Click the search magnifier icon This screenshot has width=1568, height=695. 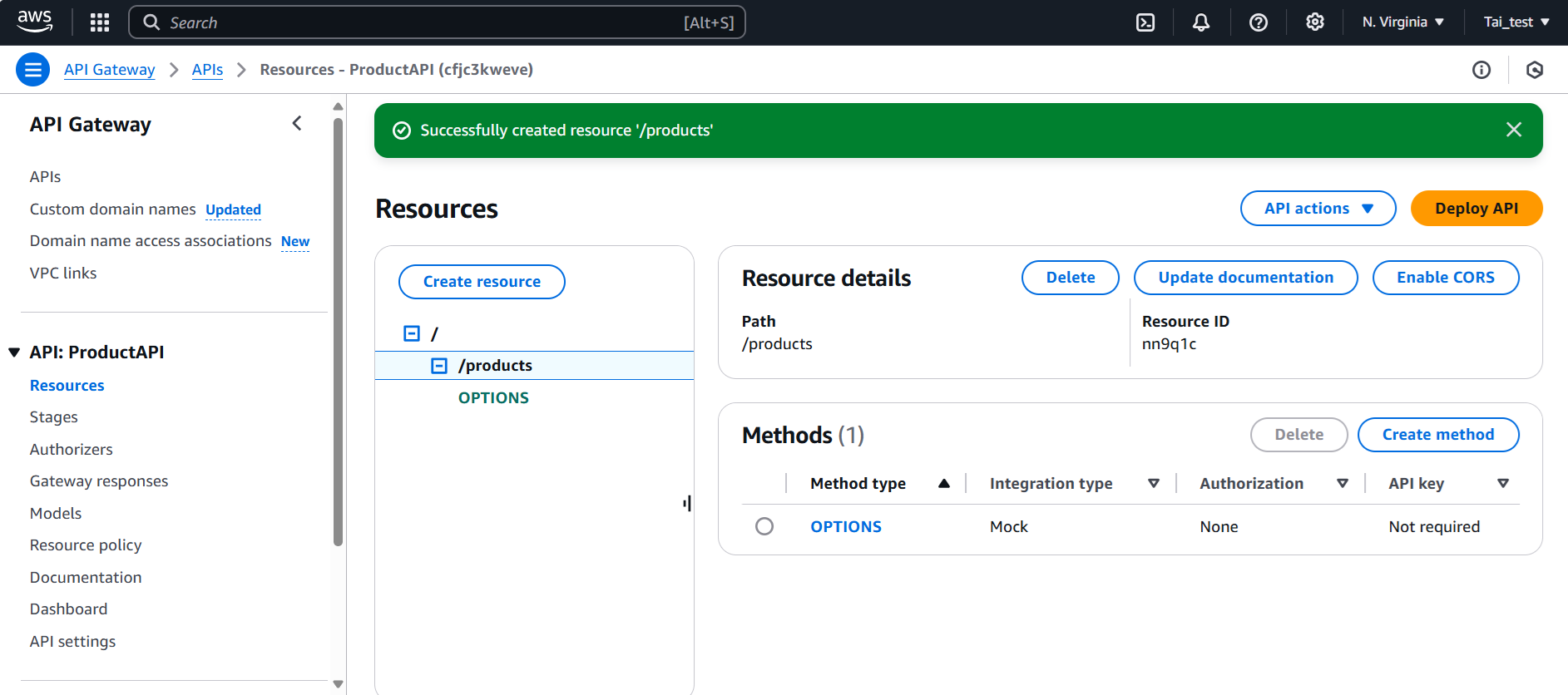click(151, 22)
